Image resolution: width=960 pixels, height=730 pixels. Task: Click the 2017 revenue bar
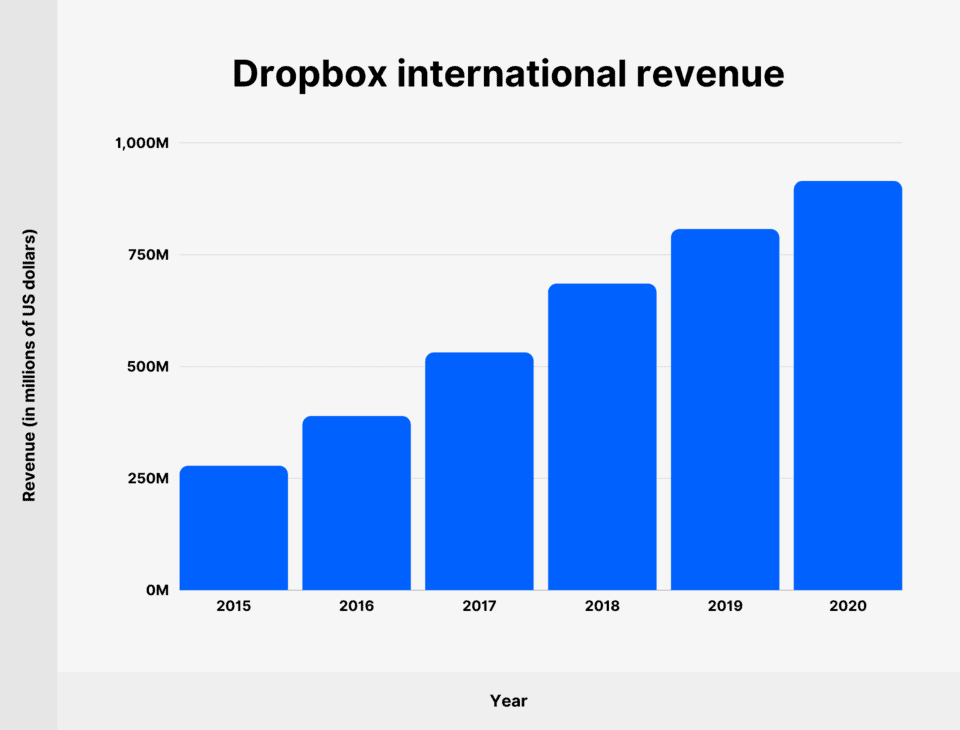[x=478, y=470]
